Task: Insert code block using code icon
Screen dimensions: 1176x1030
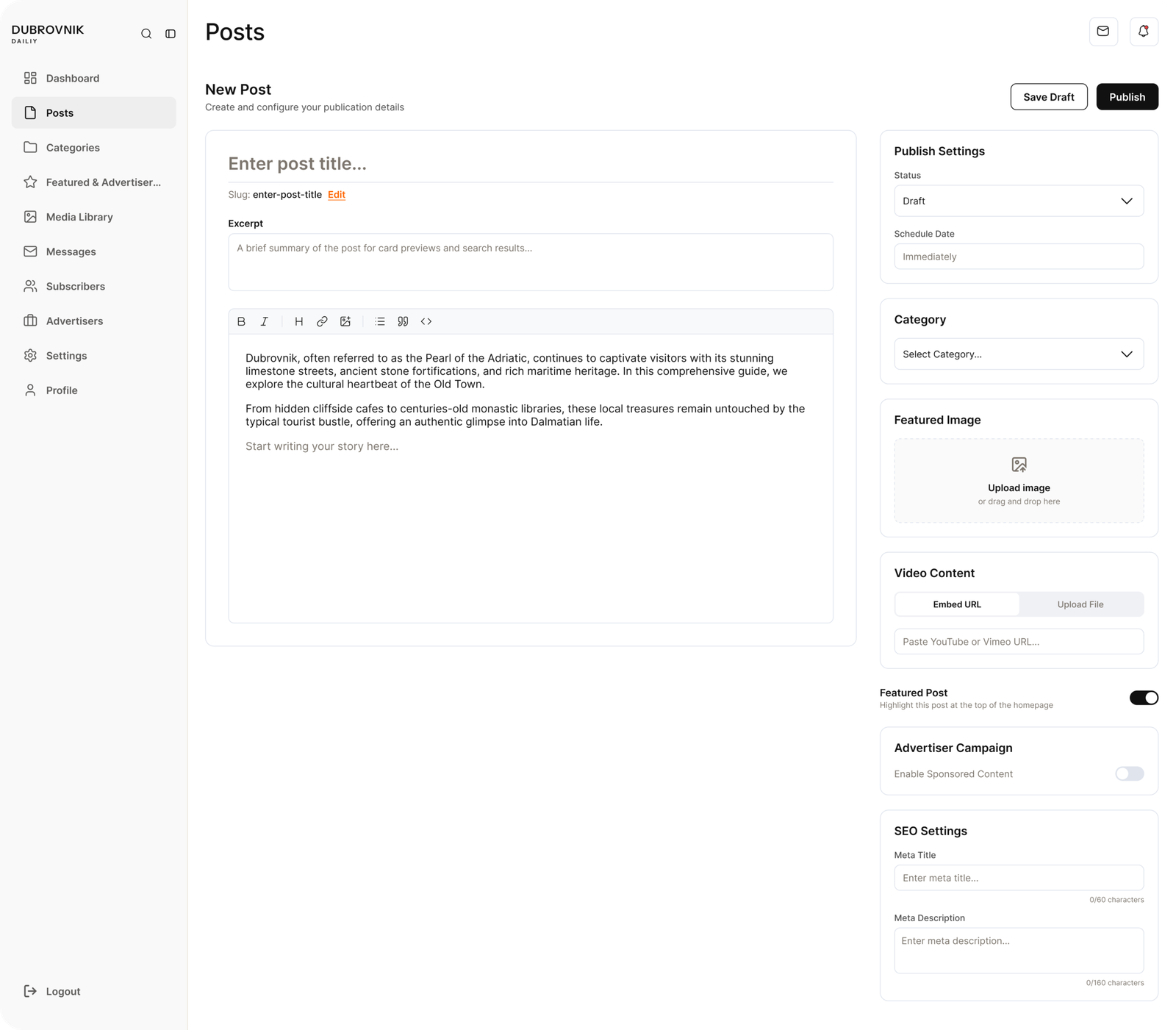Action: click(426, 321)
